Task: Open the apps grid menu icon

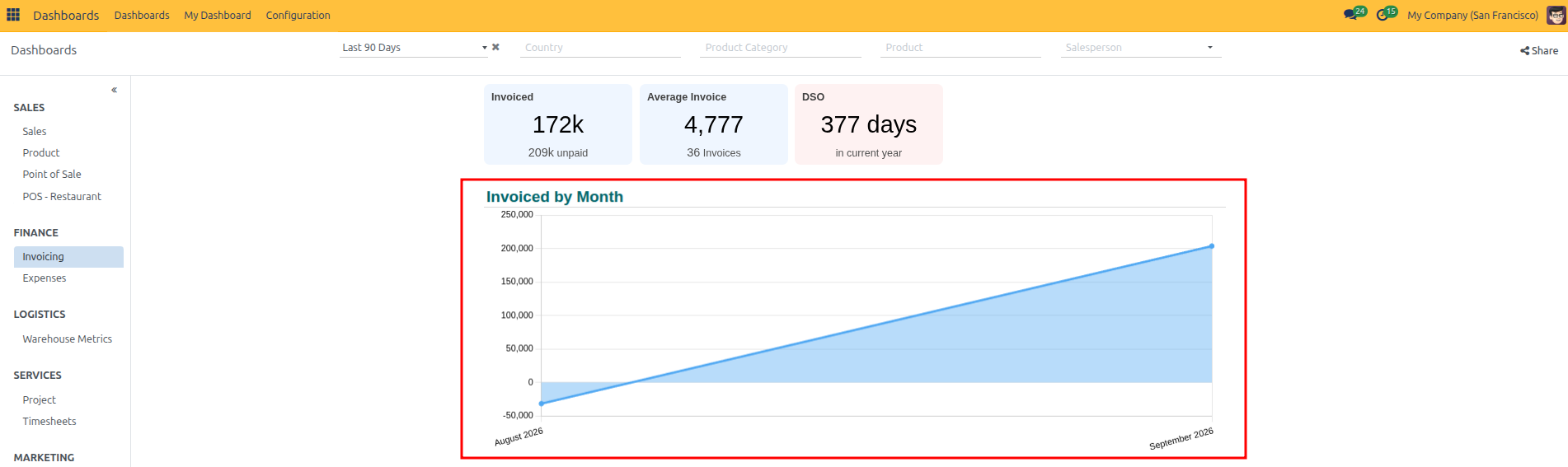Action: (13, 15)
